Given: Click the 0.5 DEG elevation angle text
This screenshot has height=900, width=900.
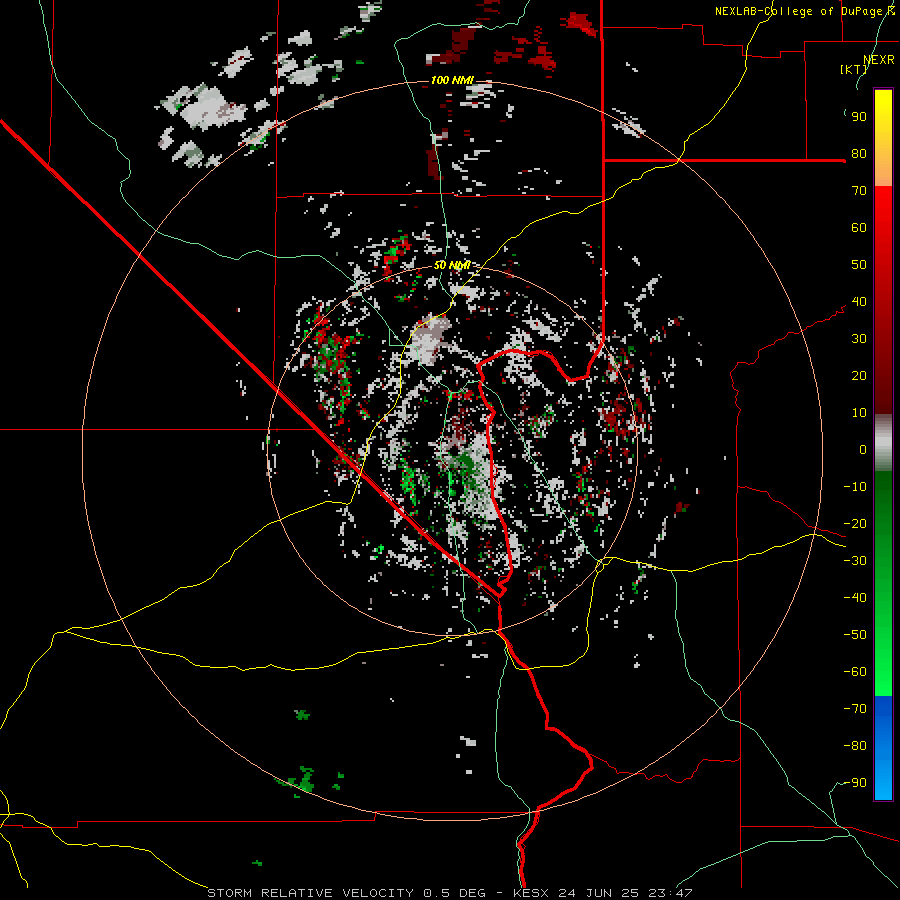Looking at the screenshot, I should pyautogui.click(x=455, y=893).
